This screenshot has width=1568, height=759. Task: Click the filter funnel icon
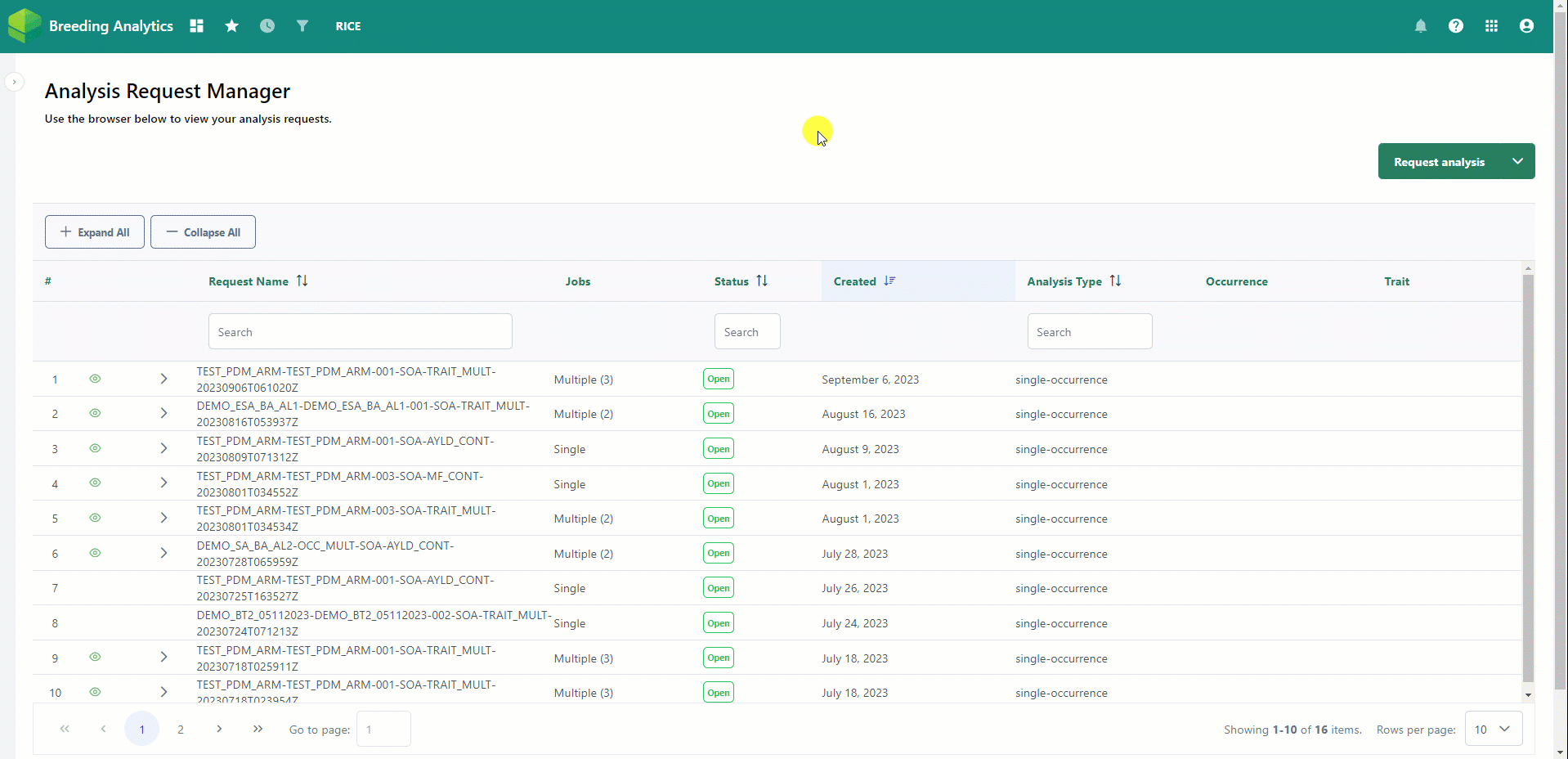302,25
